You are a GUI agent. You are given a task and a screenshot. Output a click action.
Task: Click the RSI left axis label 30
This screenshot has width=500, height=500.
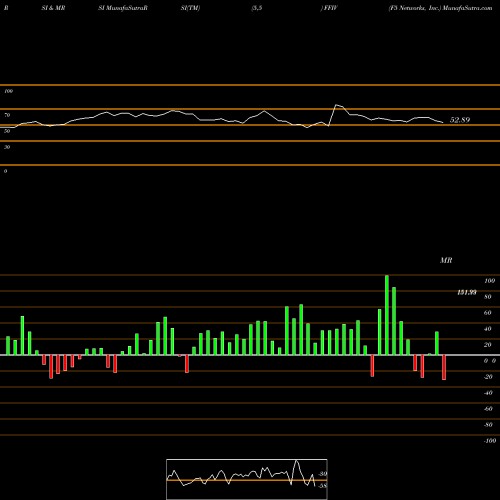7,147
